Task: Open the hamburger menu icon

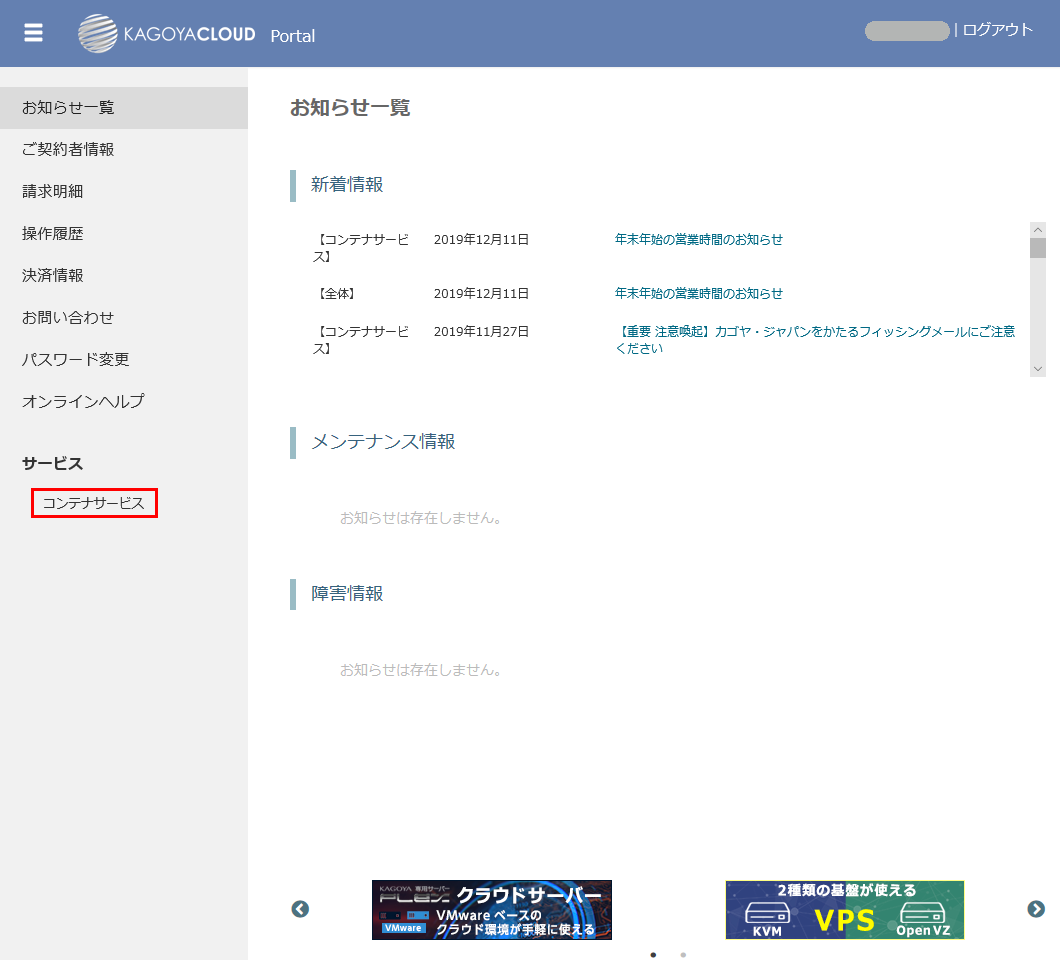Action: (x=33, y=33)
